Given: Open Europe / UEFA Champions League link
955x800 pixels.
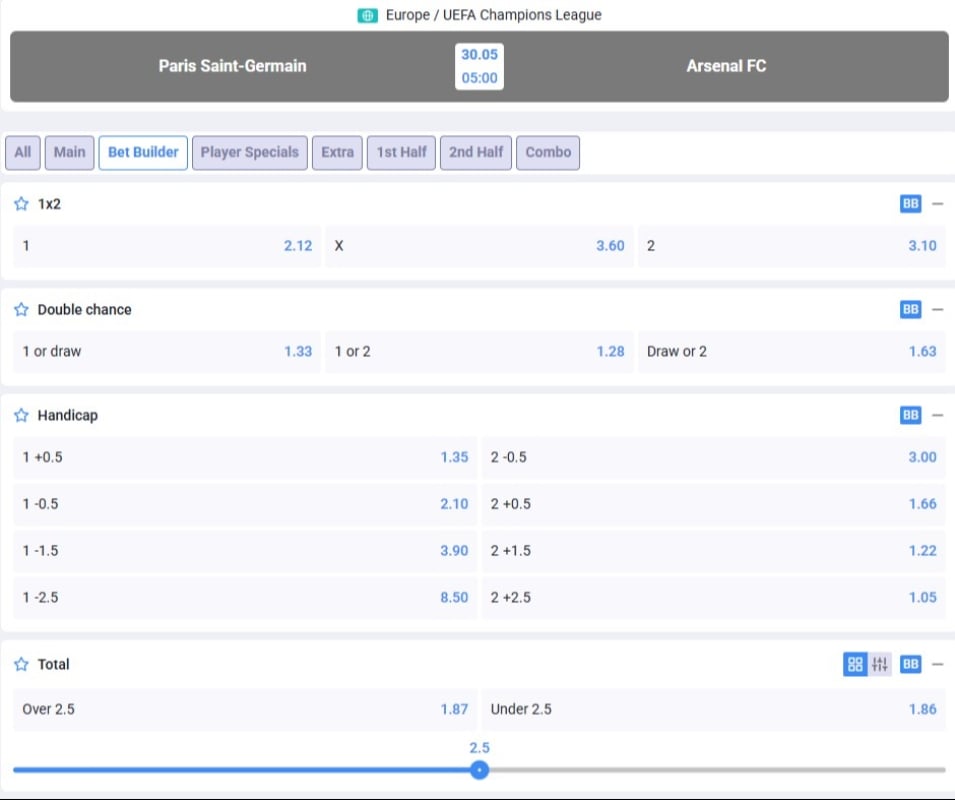Looking at the screenshot, I should [493, 15].
